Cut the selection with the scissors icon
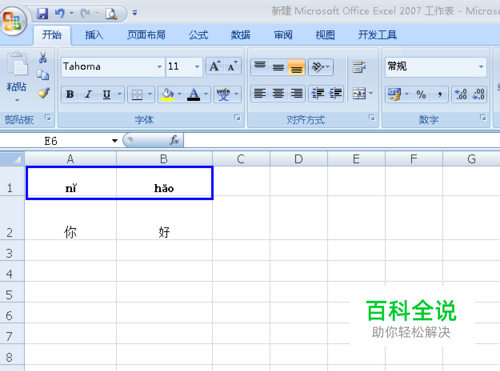500x371 pixels. click(x=43, y=58)
